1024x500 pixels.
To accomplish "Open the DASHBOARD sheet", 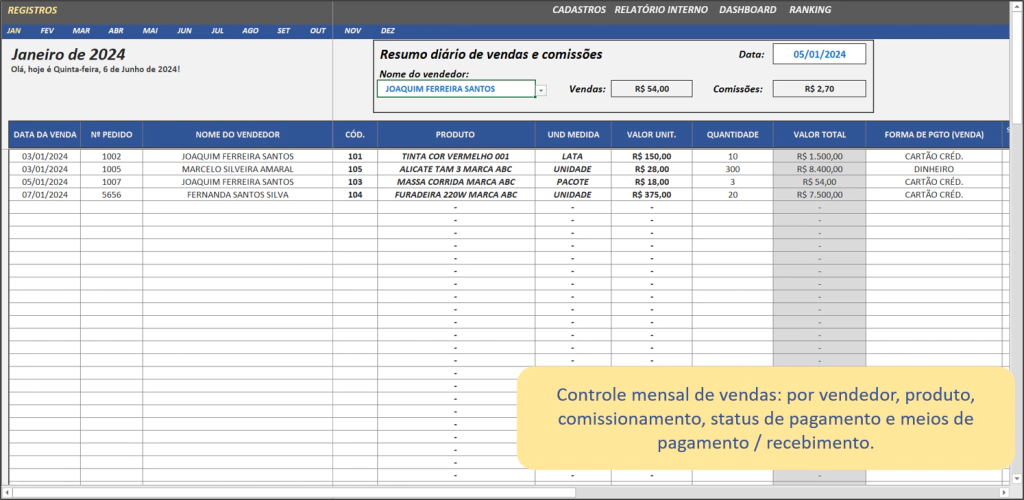I will pos(748,10).
